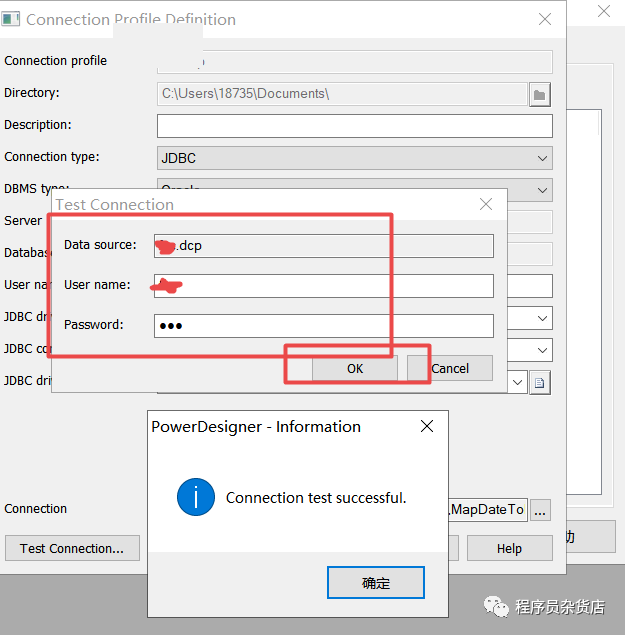Click the Test Connection... button
This screenshot has width=625, height=635.
[x=72, y=548]
